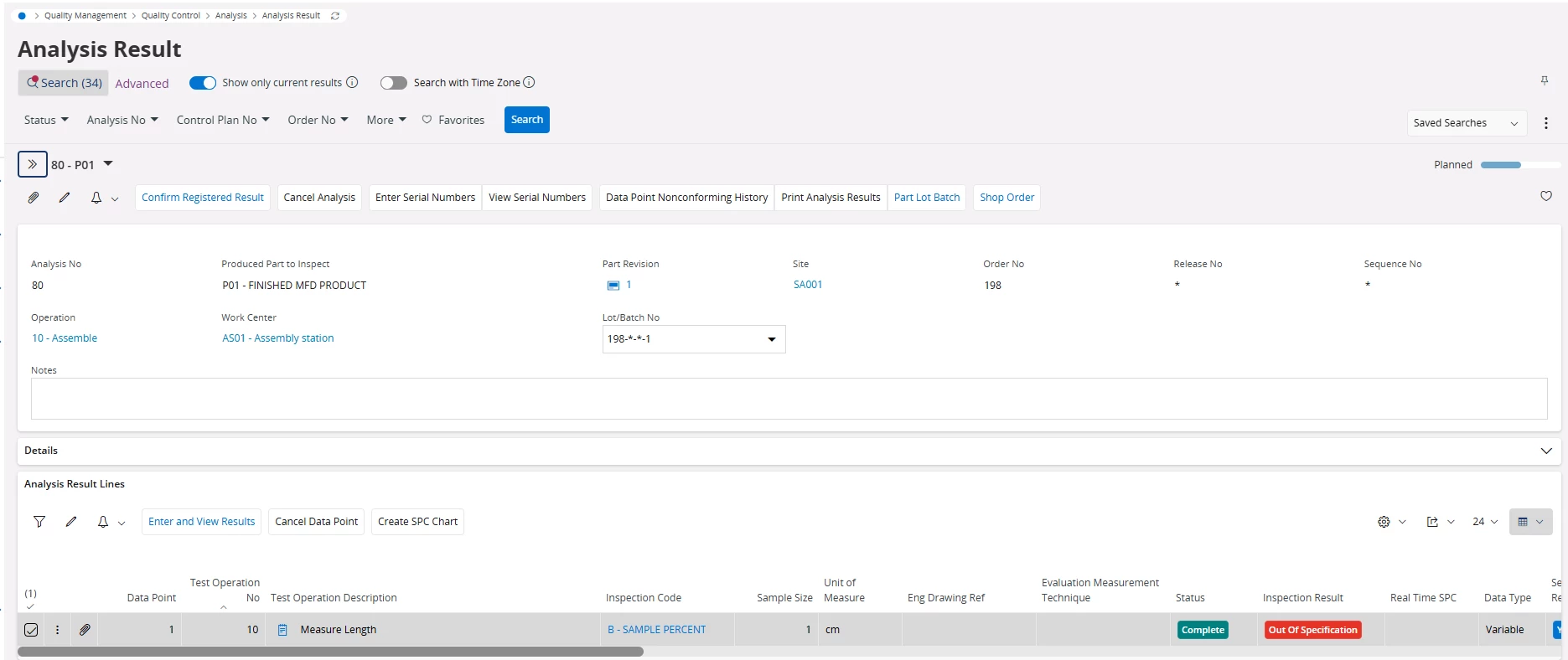This screenshot has height=660, width=1568.
Task: Click the note icon beside Measure Length
Action: coord(282,630)
